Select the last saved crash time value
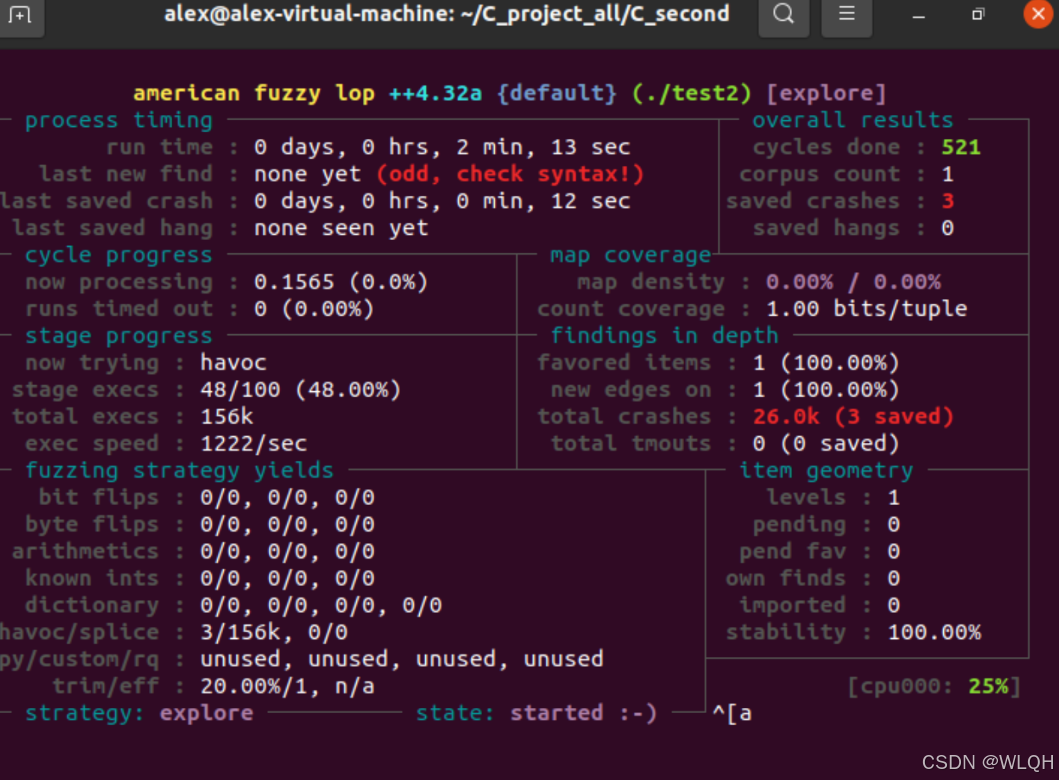Image resolution: width=1059 pixels, height=780 pixels. [442, 201]
